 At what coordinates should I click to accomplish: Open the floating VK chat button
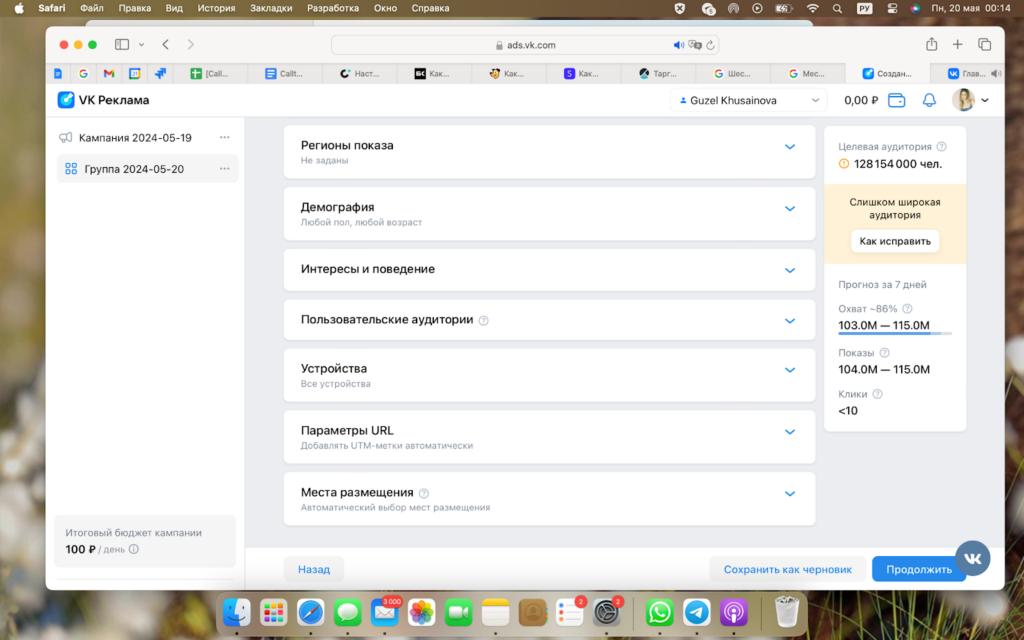[973, 557]
